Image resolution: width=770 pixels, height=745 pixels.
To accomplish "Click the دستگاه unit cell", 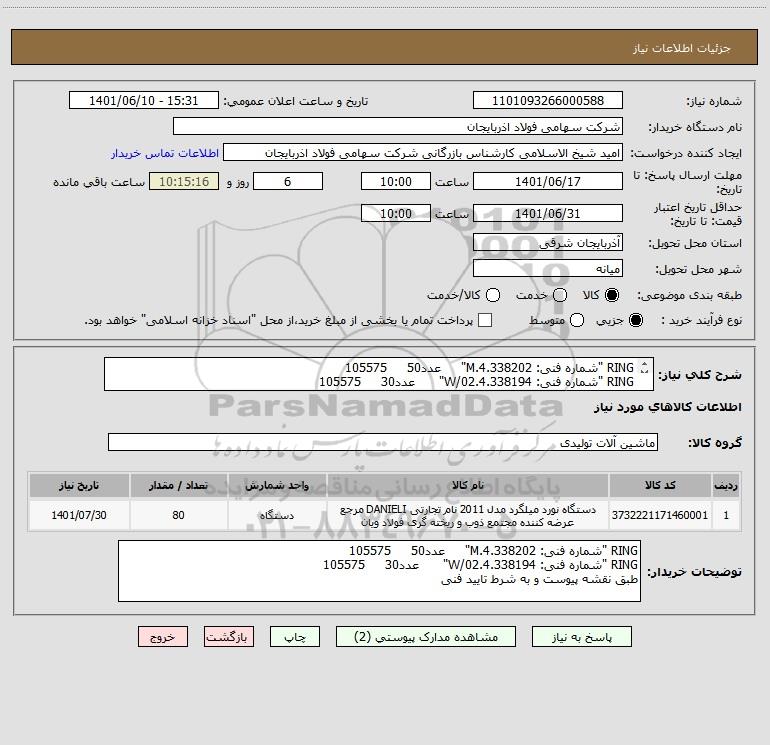I will coord(277,515).
